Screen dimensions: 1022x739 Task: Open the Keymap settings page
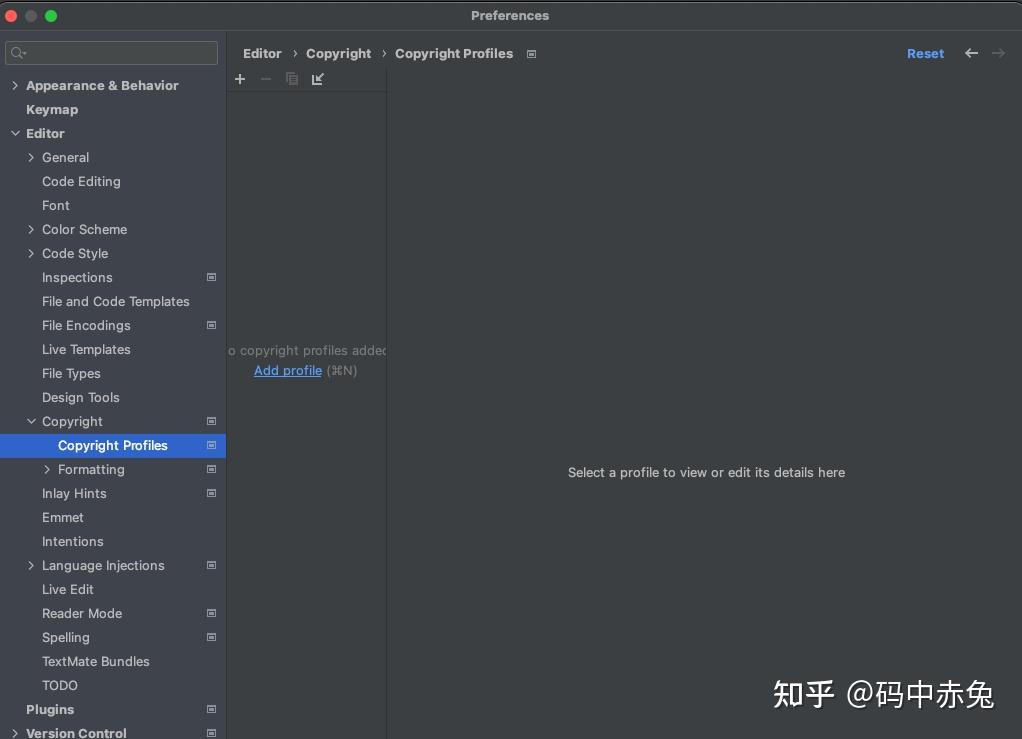[52, 109]
